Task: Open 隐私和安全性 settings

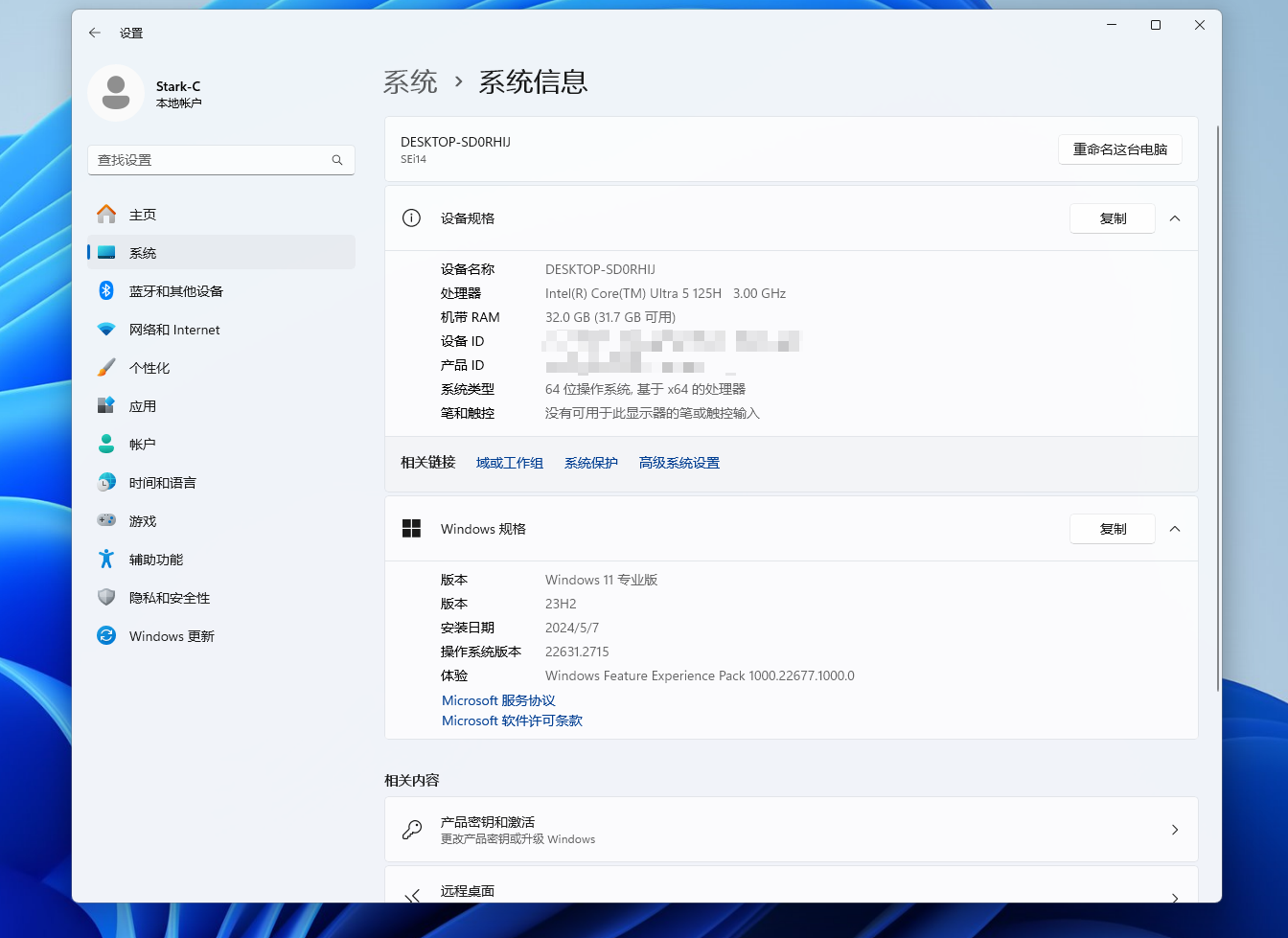Action: point(221,598)
